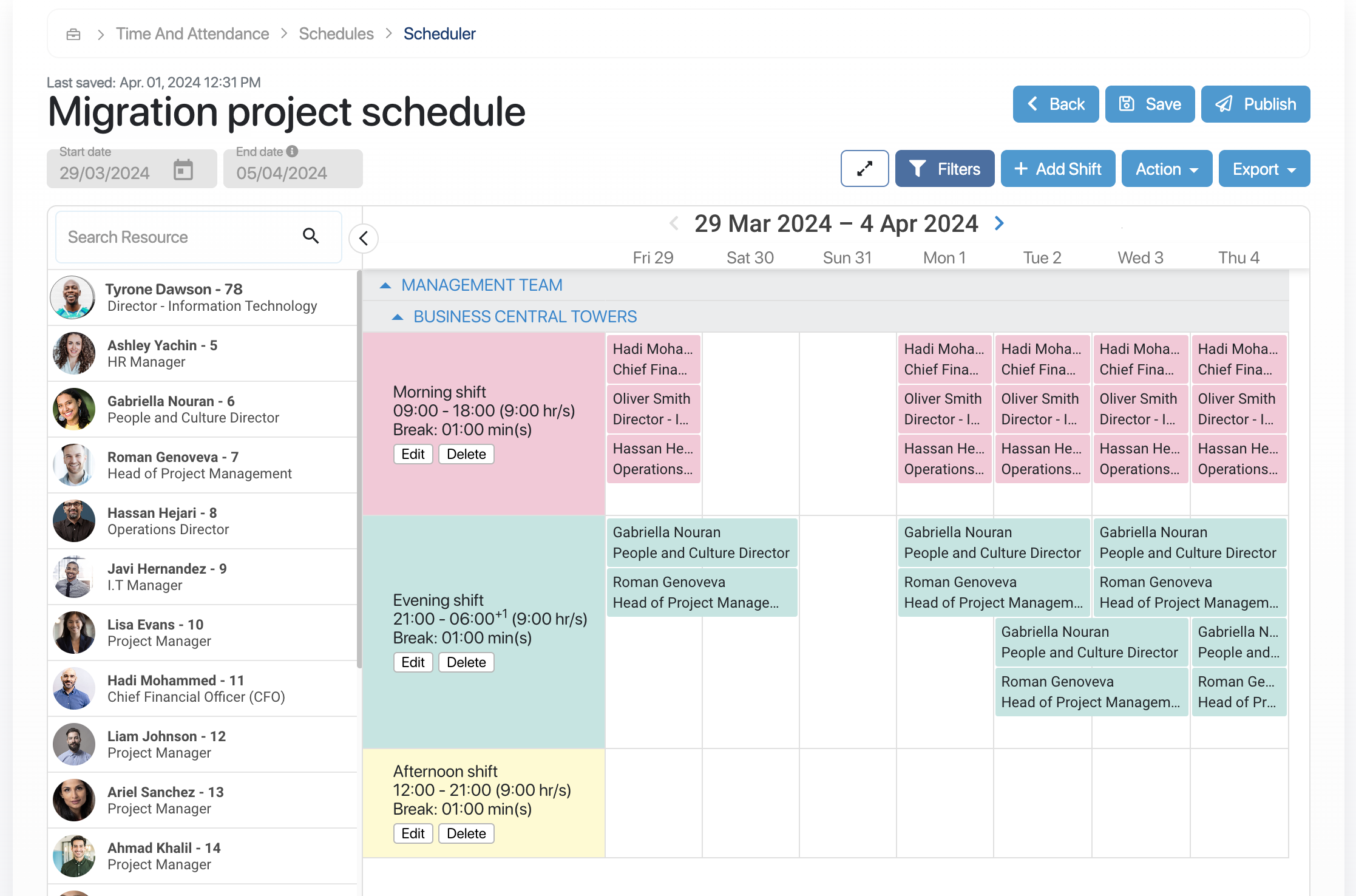Collapse the BUSINESS CENTRAL TOWERS group
This screenshot has width=1356, height=896.
coord(398,317)
